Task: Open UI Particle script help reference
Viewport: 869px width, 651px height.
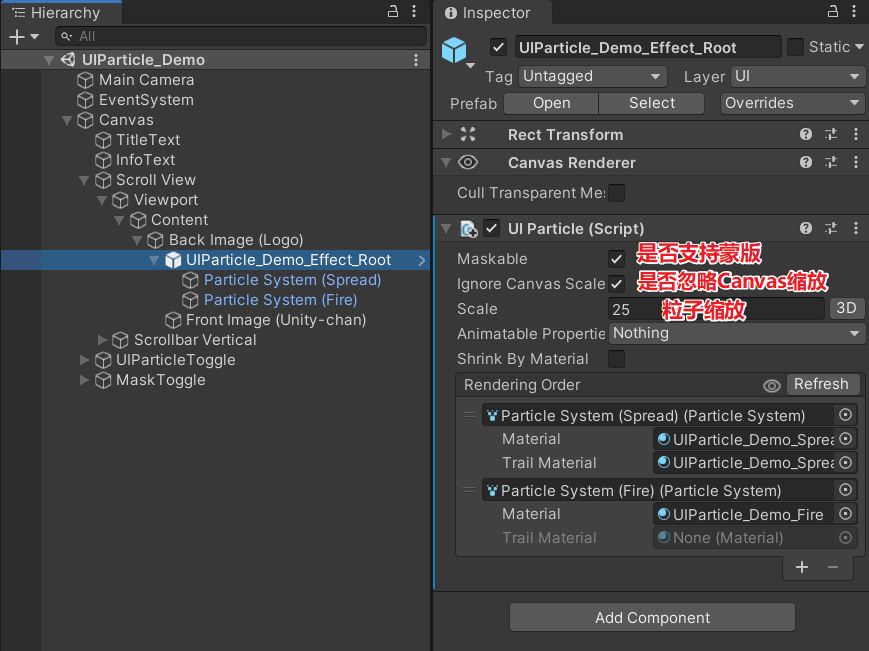Action: coord(806,228)
